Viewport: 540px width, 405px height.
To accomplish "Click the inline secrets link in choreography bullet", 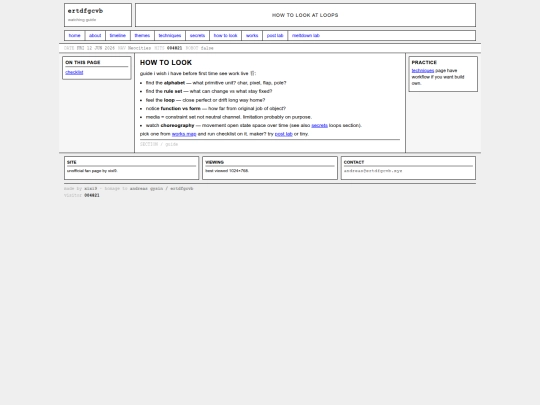I will click(x=320, y=125).
